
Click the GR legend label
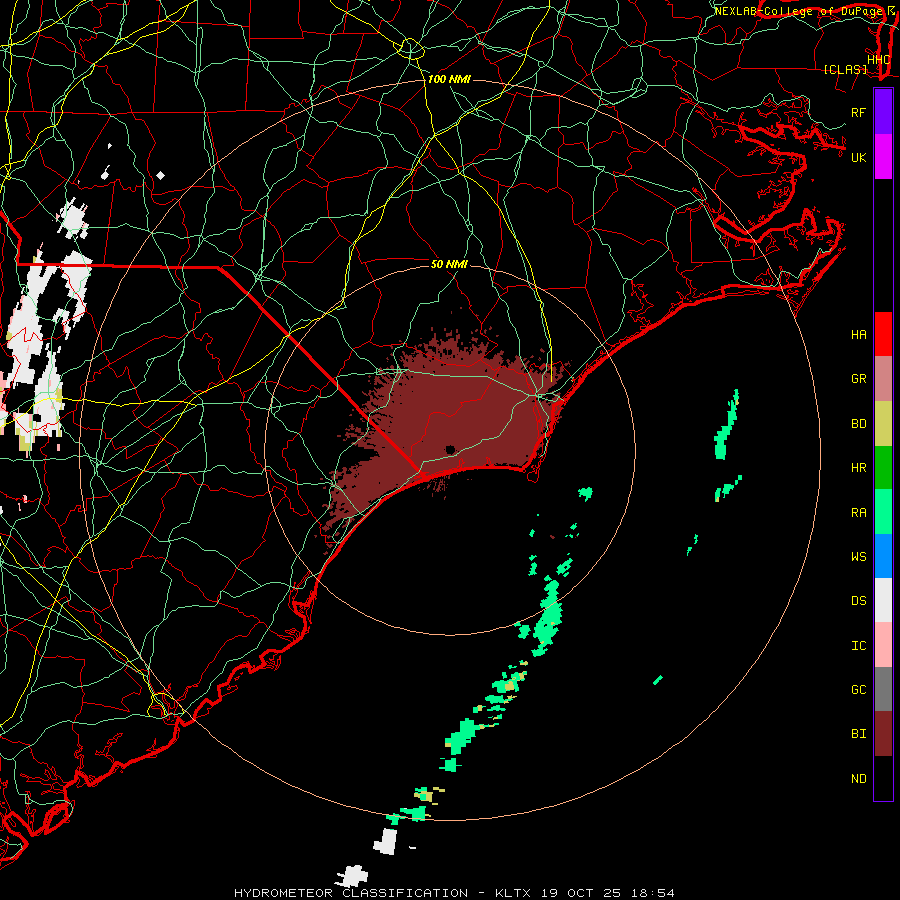[x=858, y=379]
